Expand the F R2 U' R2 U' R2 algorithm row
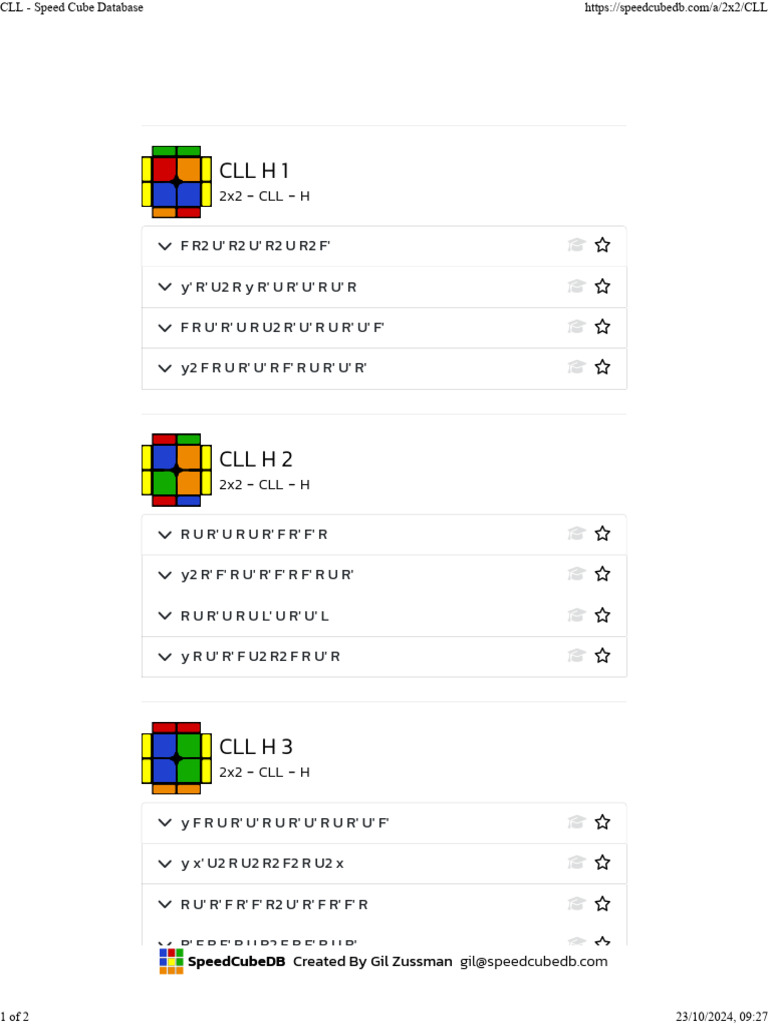Viewport: 768px width, 1024px height. pos(165,245)
